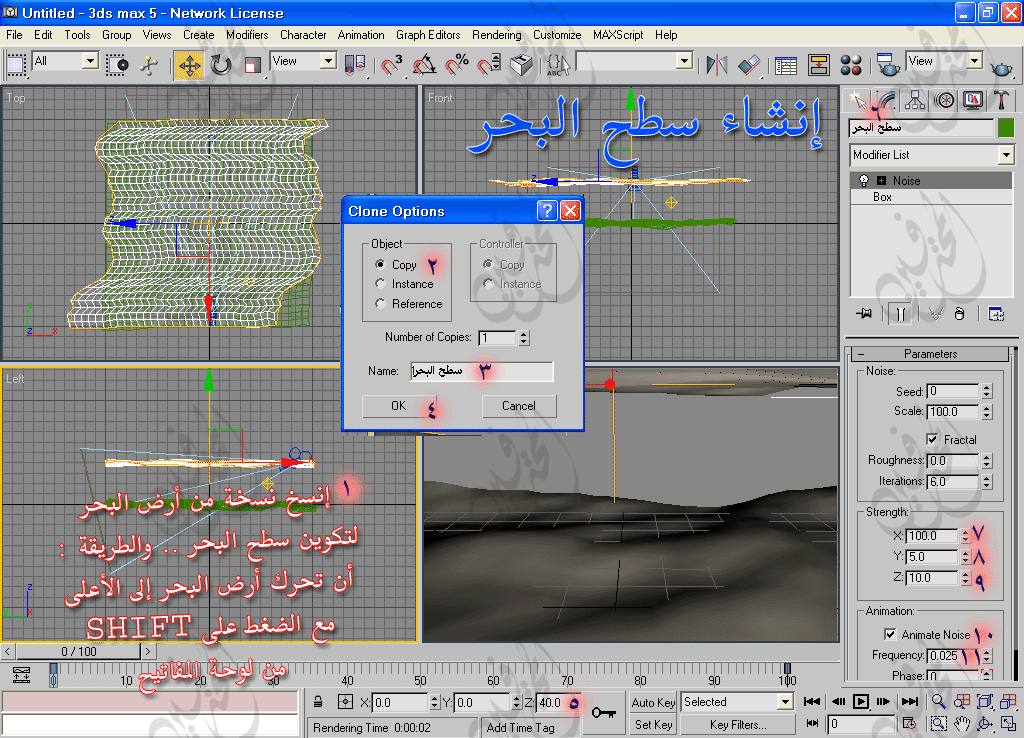The image size is (1024, 738).
Task: Open the Selected key filter dropdown
Action: click(785, 702)
